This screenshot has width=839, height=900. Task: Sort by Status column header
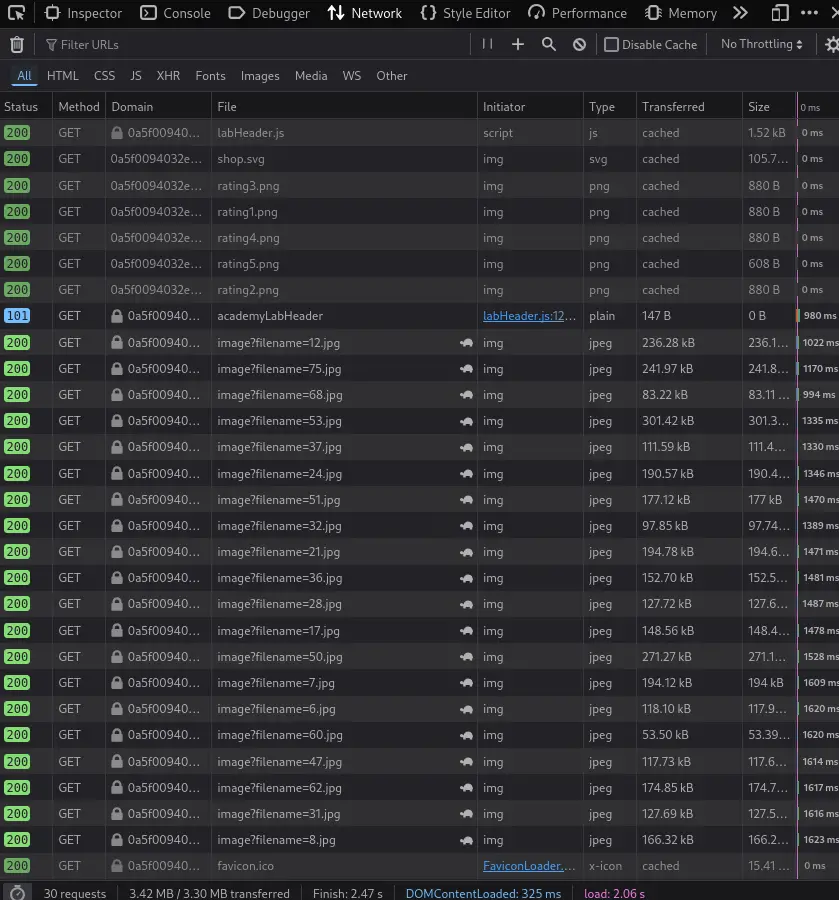point(26,107)
